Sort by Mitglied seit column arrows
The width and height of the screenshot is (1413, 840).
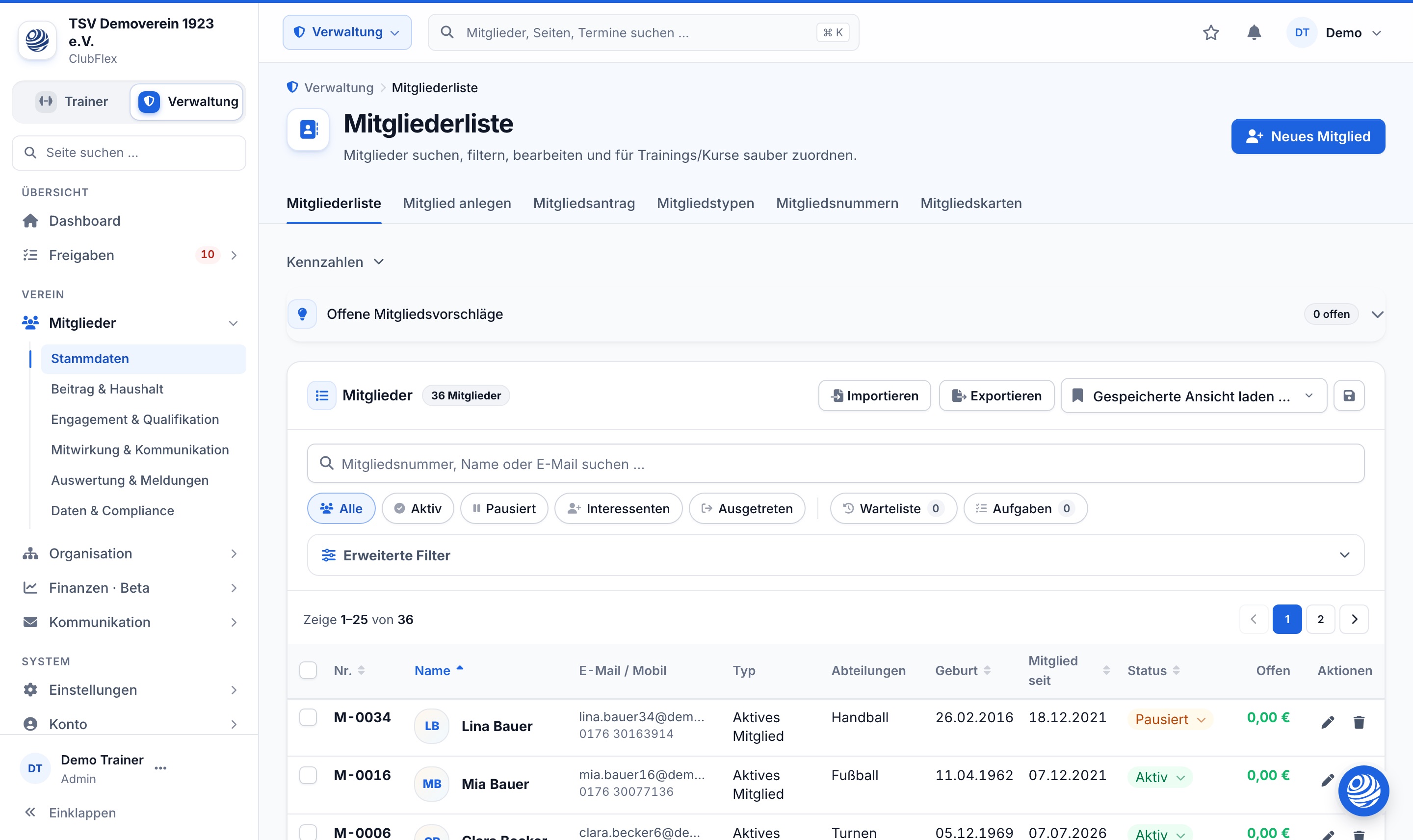[x=1106, y=671]
